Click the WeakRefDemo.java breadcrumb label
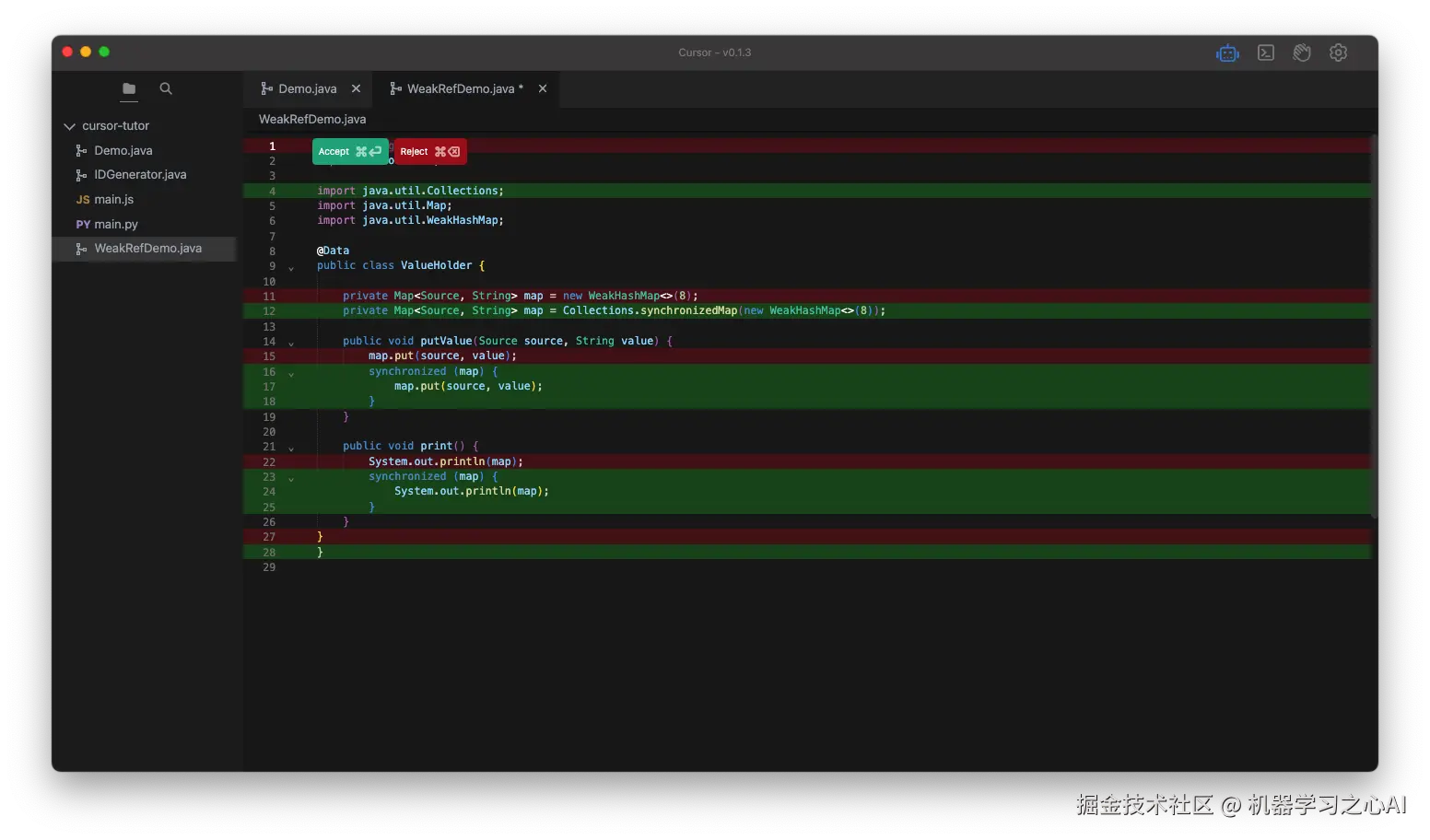Image resolution: width=1430 pixels, height=840 pixels. coord(312,119)
